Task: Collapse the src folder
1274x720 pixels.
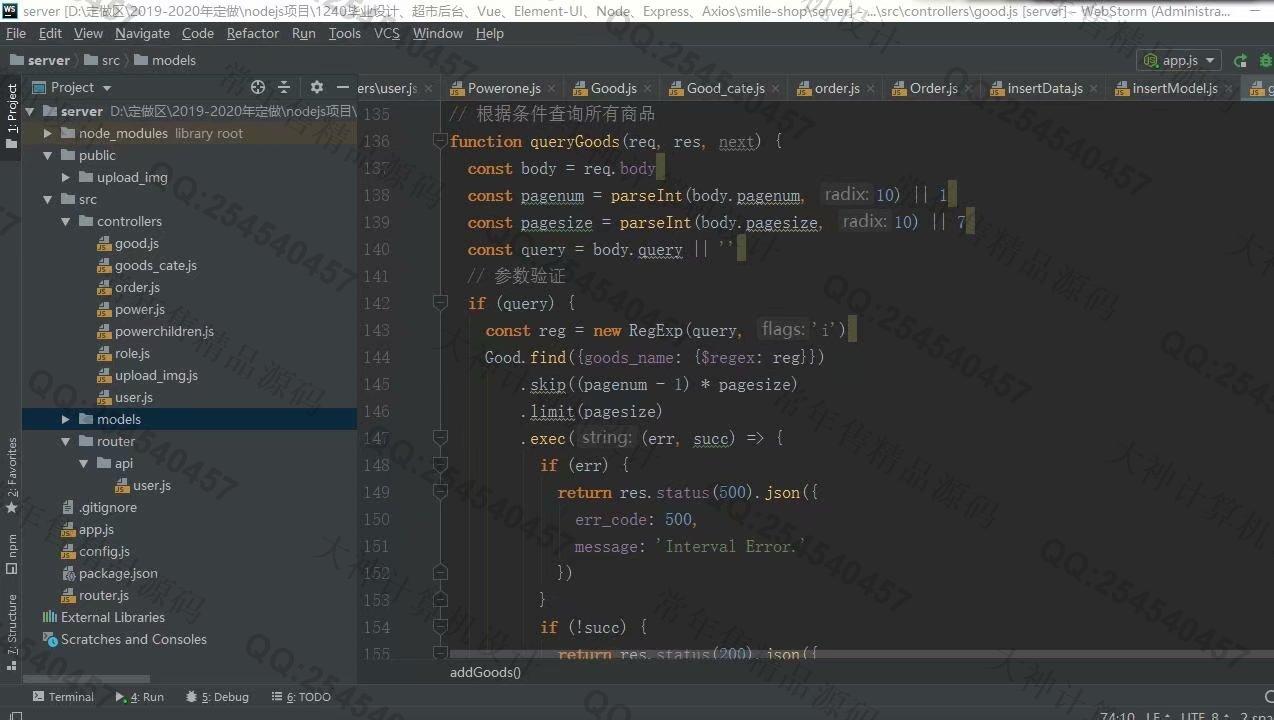Action: 47,199
